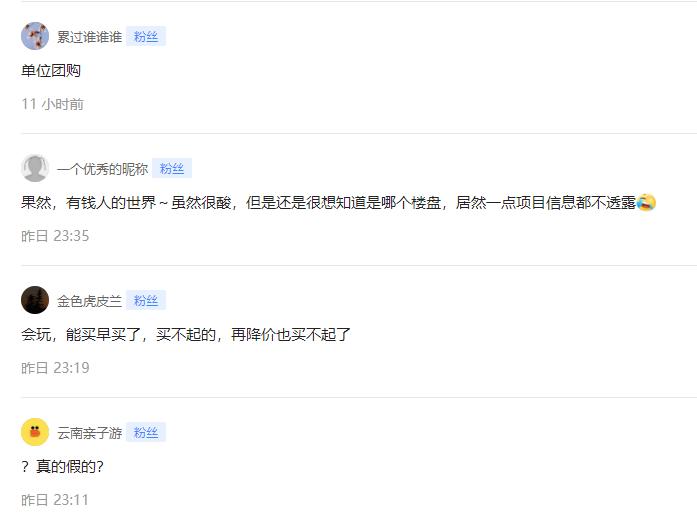Open the yellow duck avatar of 云南亲子游
Image resolution: width=697 pixels, height=526 pixels.
tap(35, 432)
